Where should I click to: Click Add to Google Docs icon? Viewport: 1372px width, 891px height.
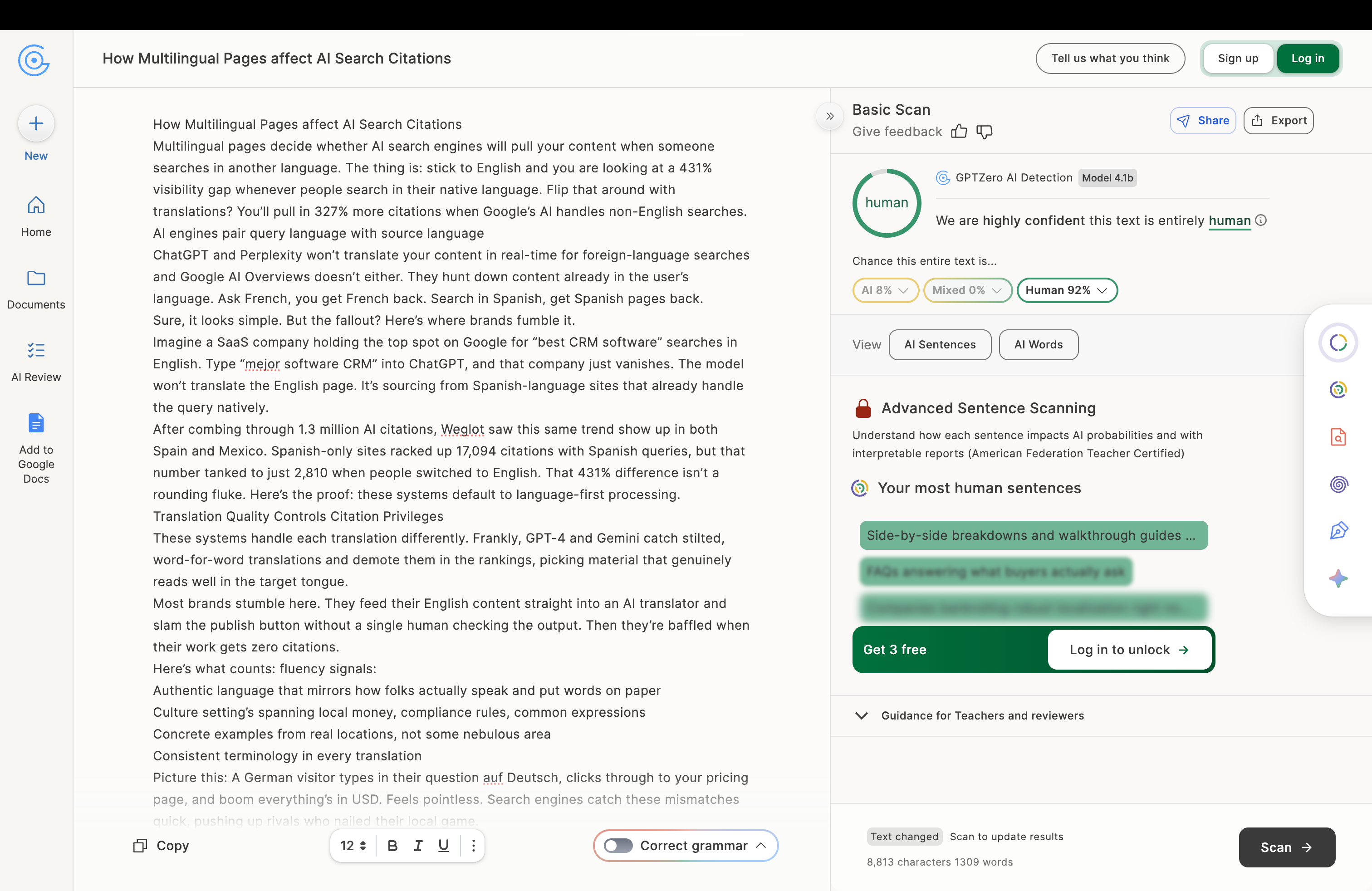[x=36, y=422]
